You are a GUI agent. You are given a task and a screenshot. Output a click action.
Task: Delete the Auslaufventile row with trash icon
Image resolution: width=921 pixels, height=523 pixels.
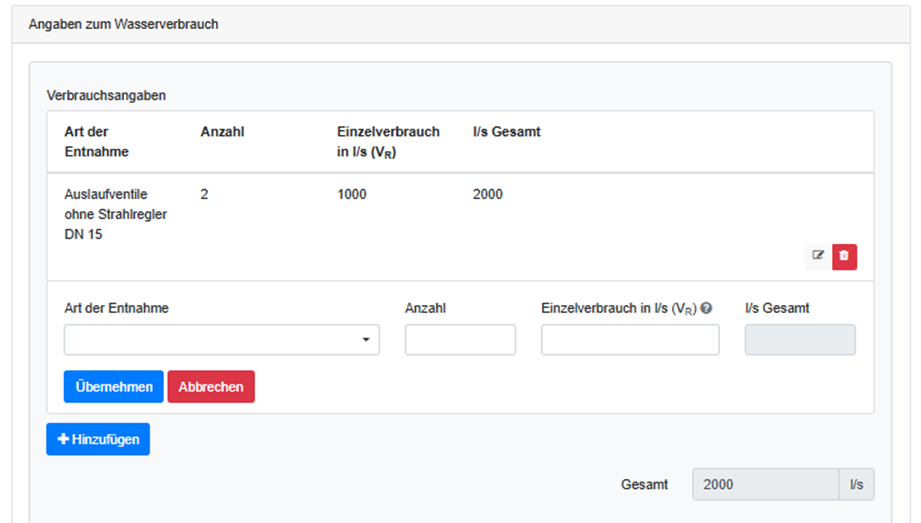pos(844,256)
